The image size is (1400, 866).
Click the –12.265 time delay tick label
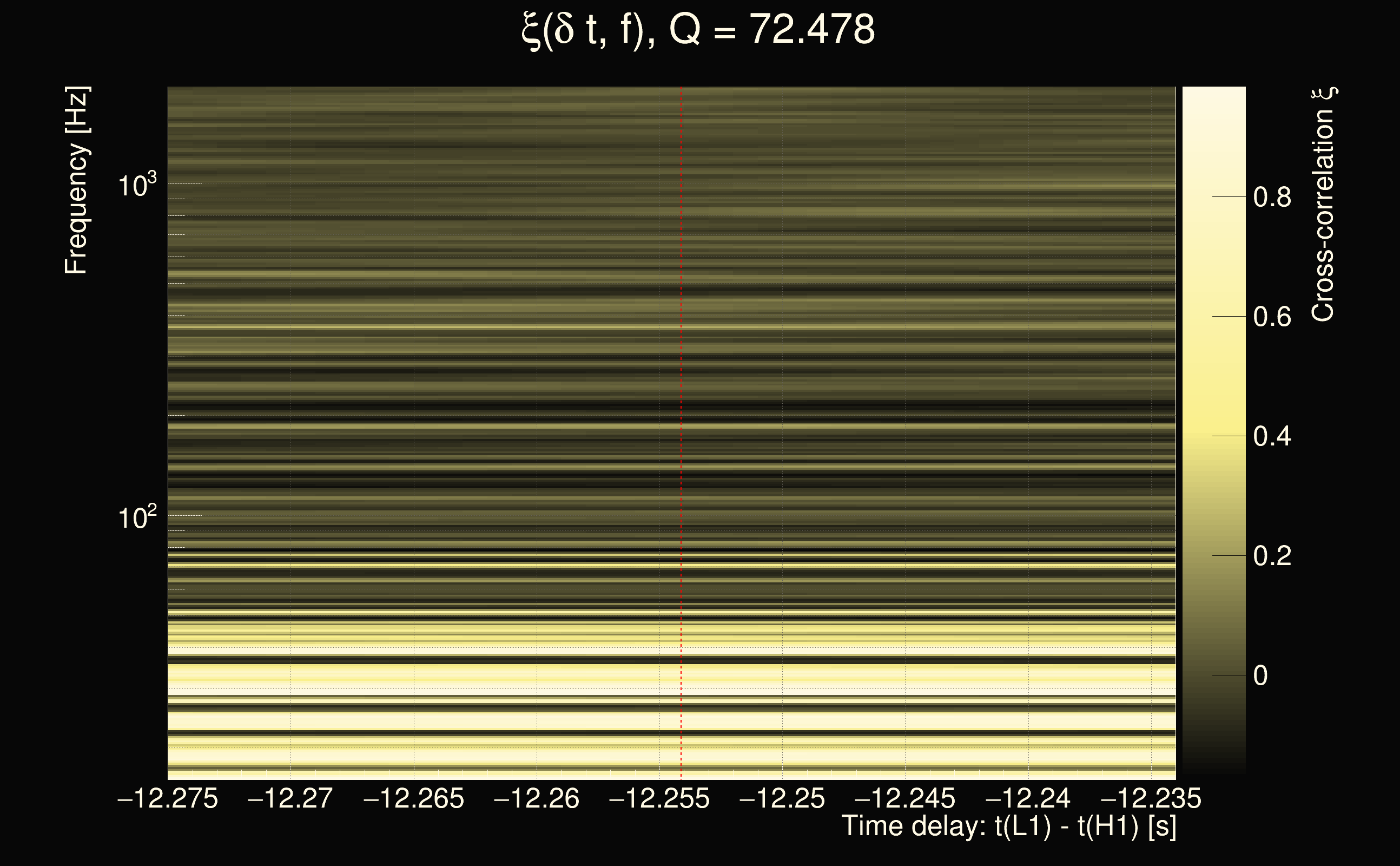(414, 798)
